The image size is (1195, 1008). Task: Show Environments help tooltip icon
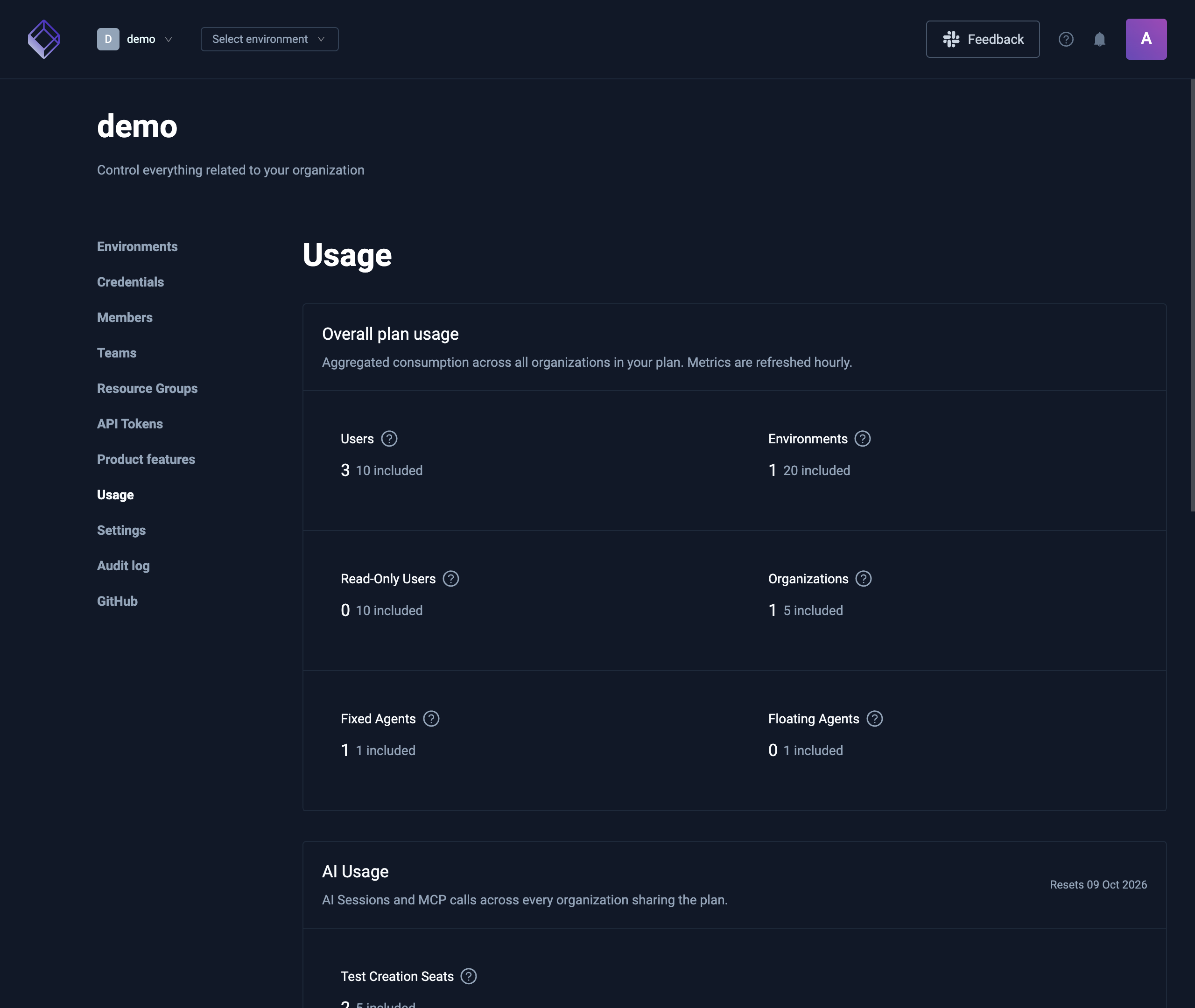(x=862, y=439)
